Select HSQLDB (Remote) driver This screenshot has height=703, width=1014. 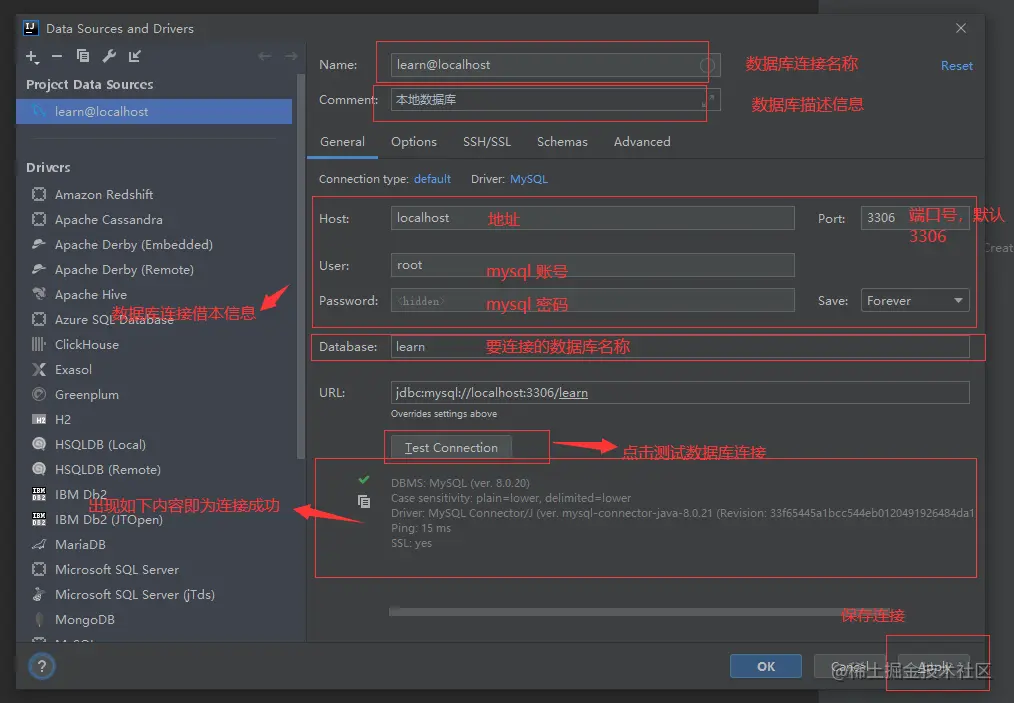[107, 470]
